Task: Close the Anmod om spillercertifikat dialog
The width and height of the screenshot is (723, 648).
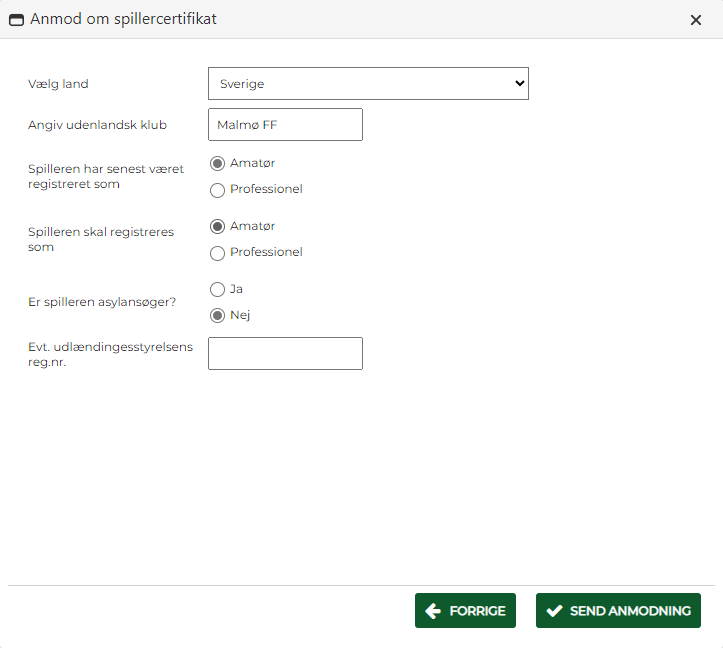Action: (696, 20)
